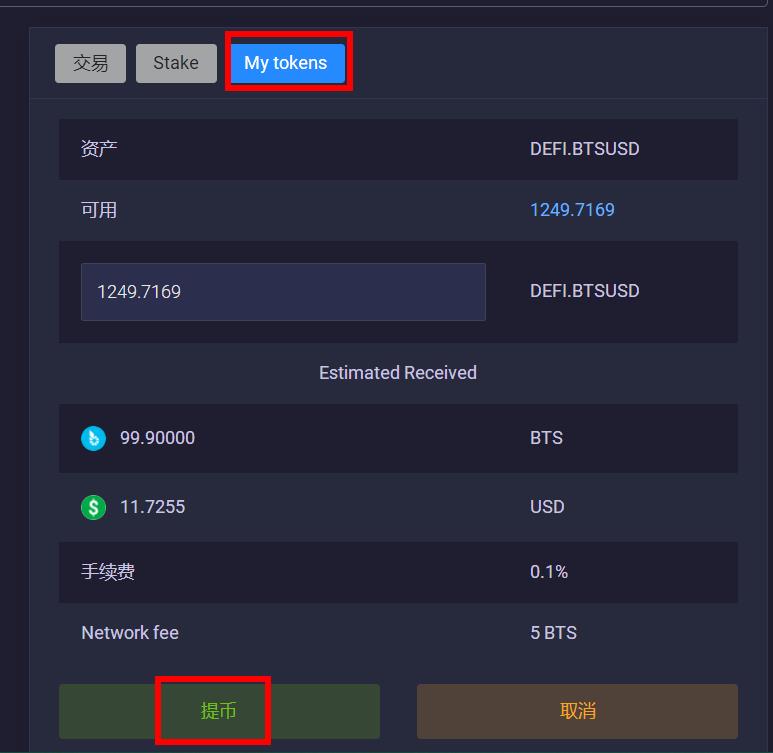Focus the withdraw amount input field
Viewport: 773px width, 753px height.
(283, 292)
